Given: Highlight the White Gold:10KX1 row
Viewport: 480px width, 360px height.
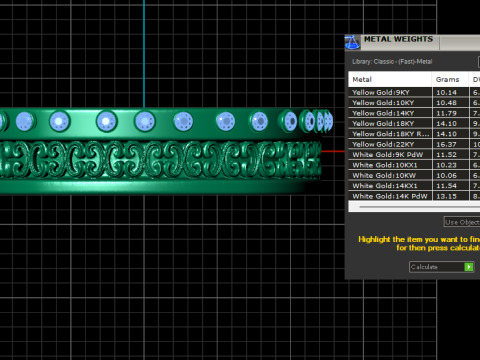Looking at the screenshot, I should (x=414, y=165).
